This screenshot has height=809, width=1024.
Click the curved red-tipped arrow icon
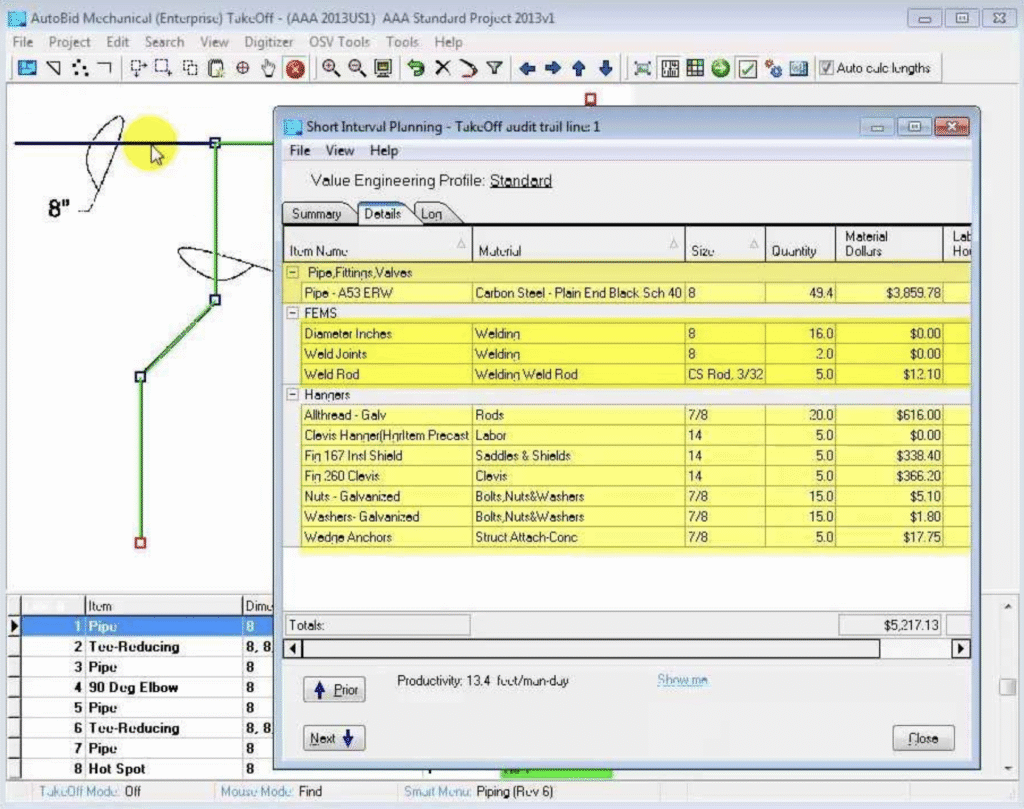coord(468,68)
